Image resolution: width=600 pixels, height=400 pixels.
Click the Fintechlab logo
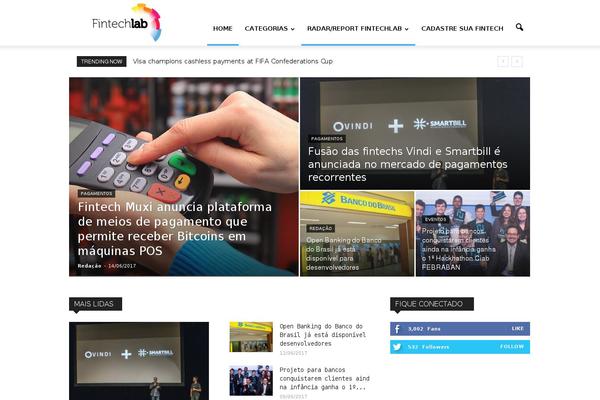tap(127, 23)
